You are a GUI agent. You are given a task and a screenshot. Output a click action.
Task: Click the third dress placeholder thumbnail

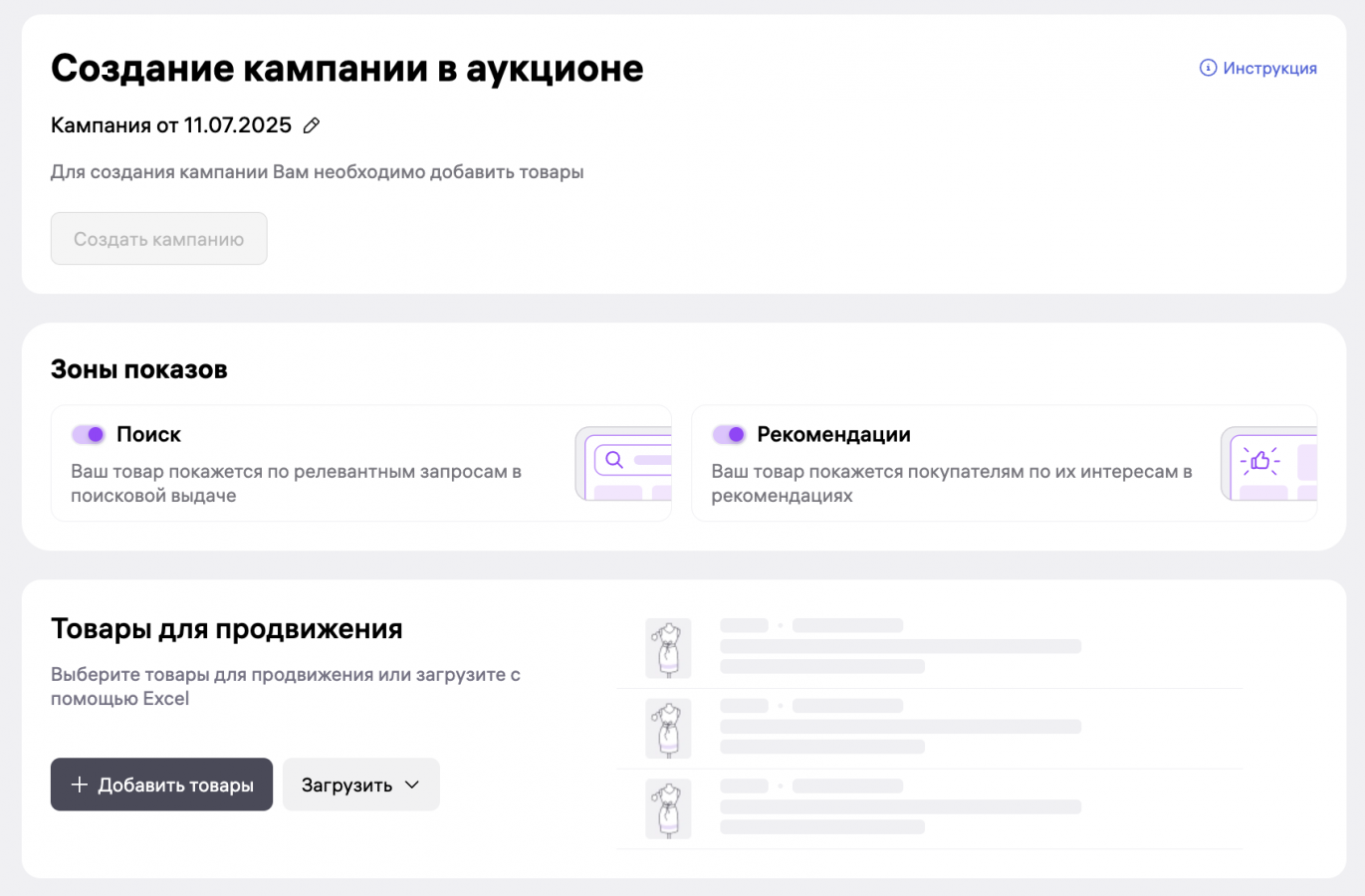click(x=668, y=807)
